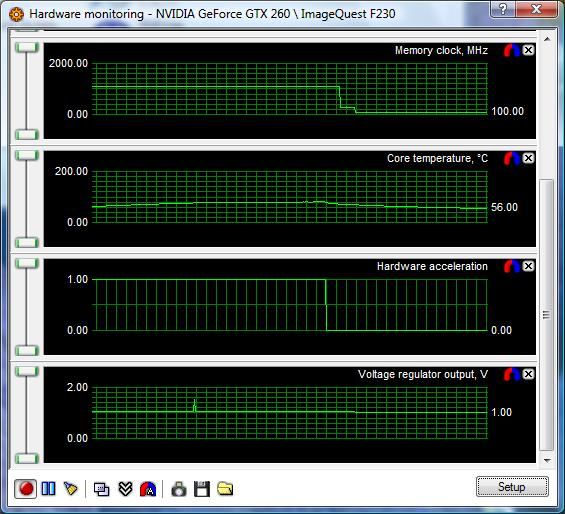Click the magnet icon on Core temperature graph
The height and width of the screenshot is (514, 565).
[x=512, y=158]
